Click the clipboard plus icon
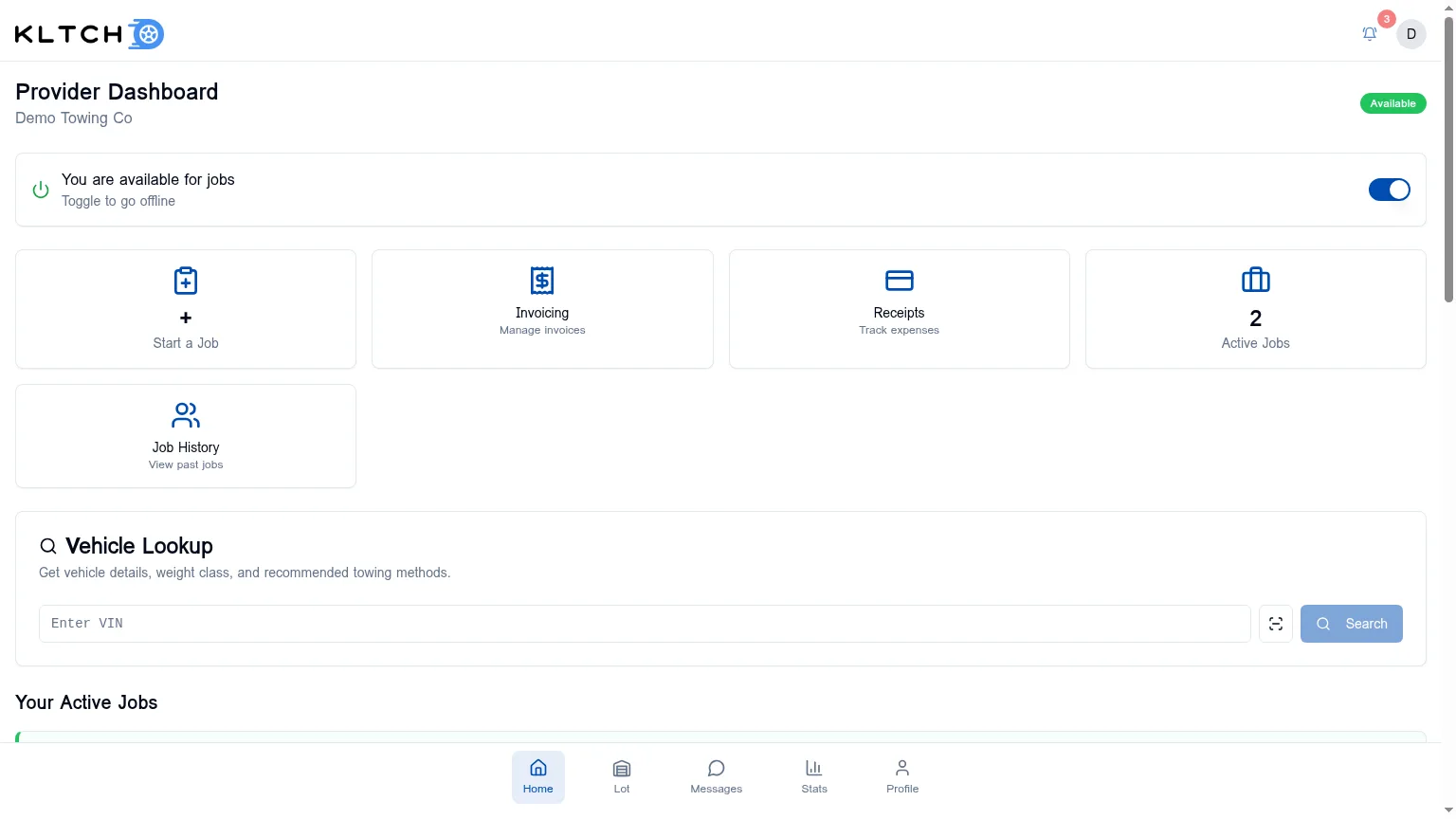1456x819 pixels. (186, 281)
